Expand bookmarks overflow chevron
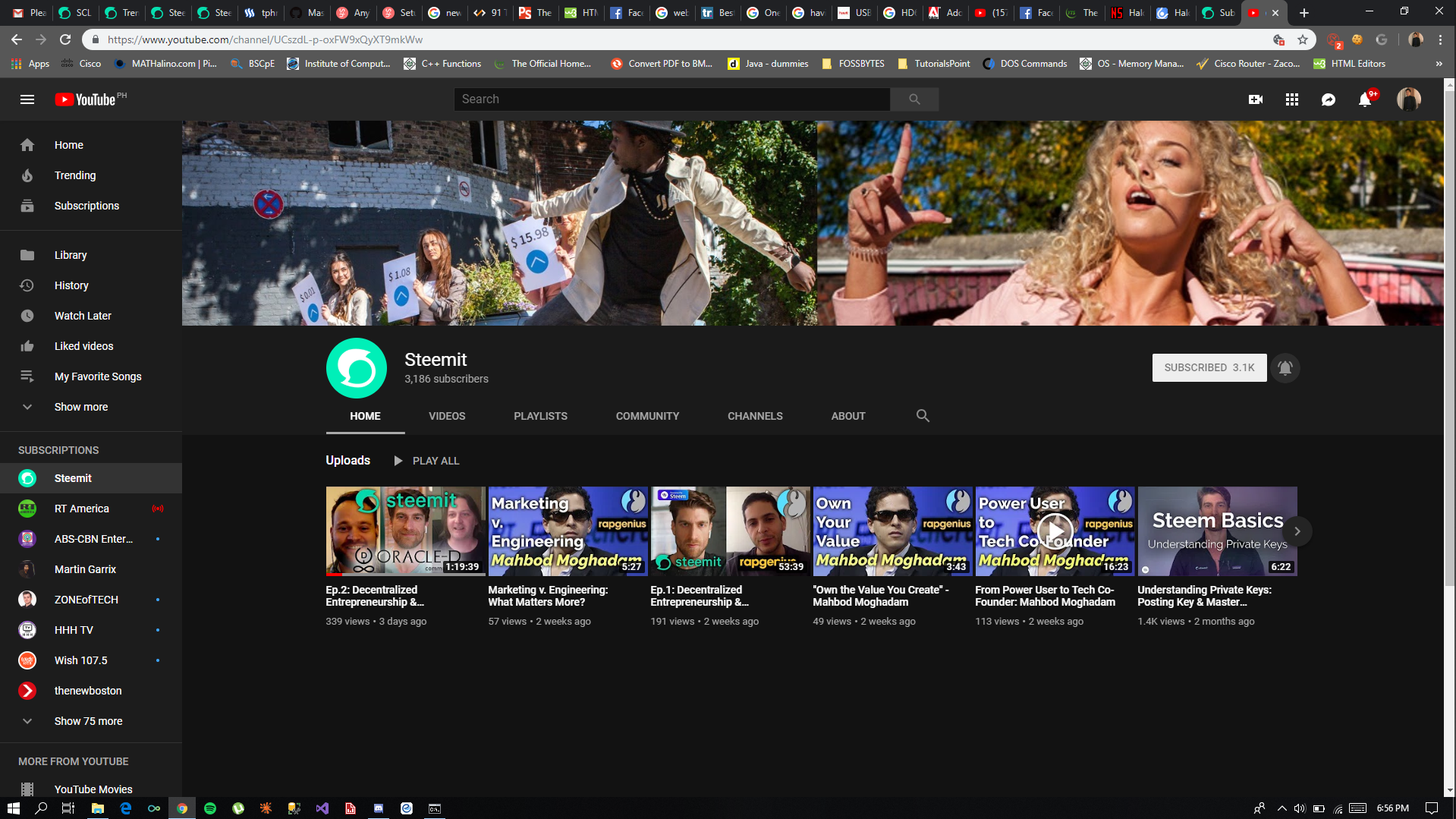 pos(1439,64)
